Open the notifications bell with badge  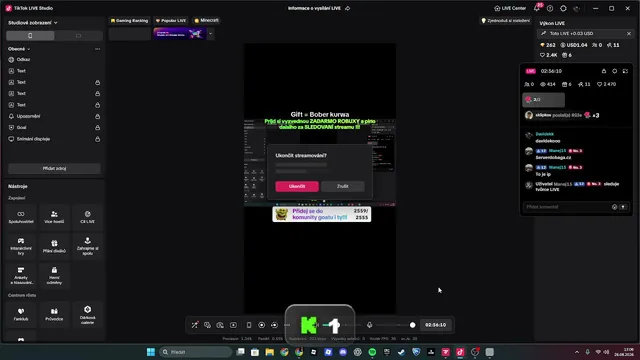[537, 8]
